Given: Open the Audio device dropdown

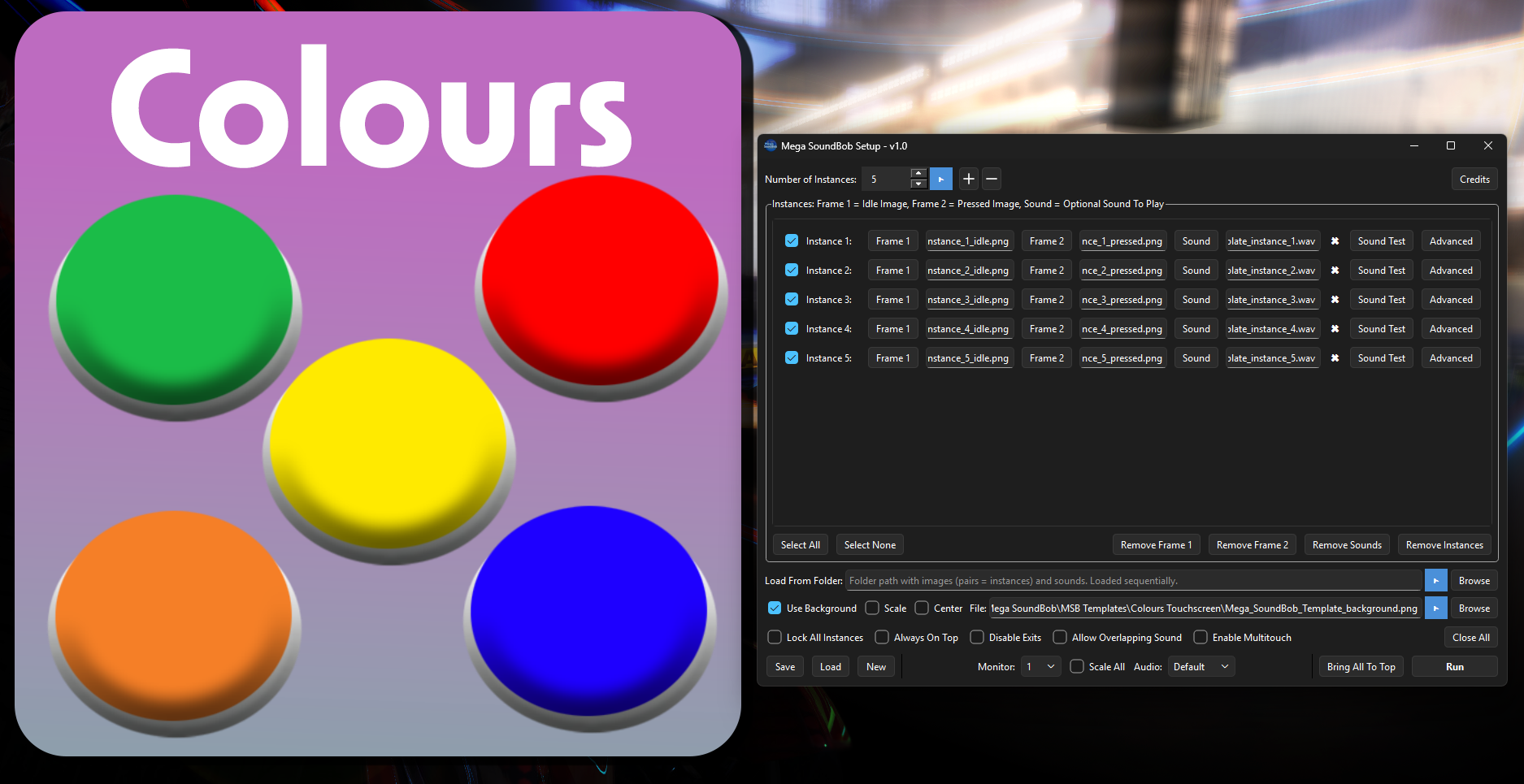Looking at the screenshot, I should pos(1202,667).
